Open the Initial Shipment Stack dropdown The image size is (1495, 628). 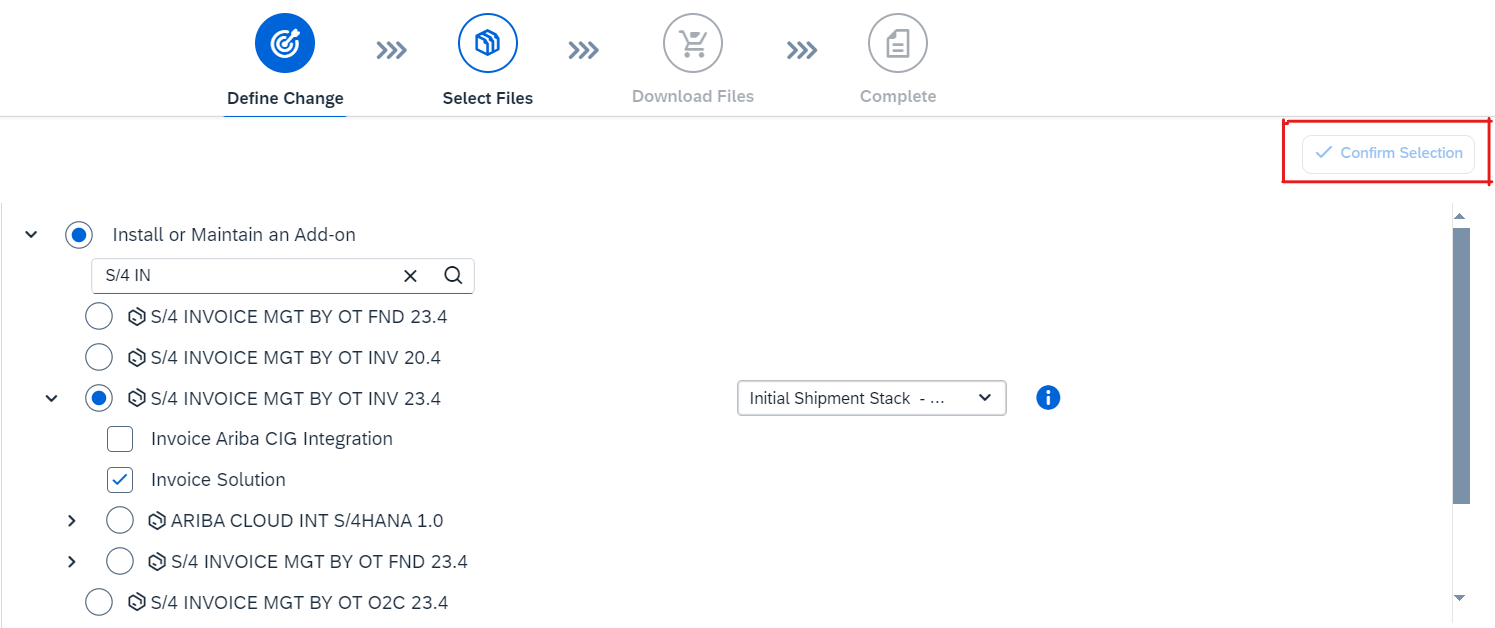pos(872,398)
